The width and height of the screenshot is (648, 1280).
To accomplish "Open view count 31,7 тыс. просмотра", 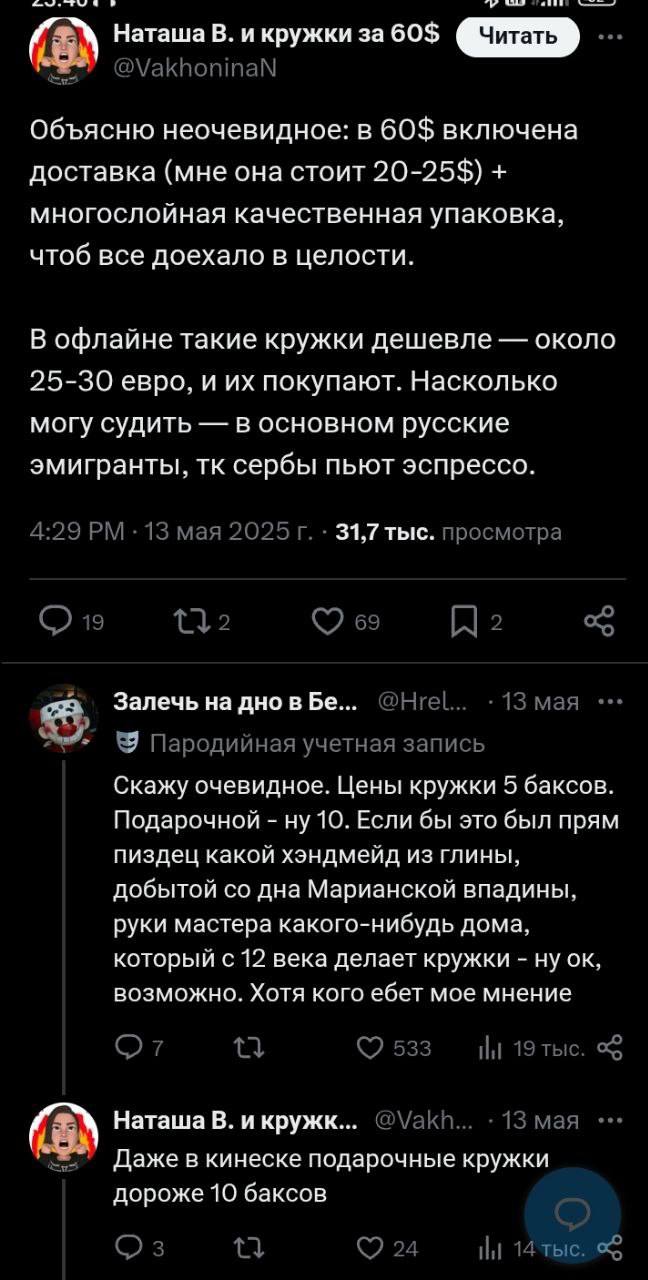I will pos(448,533).
